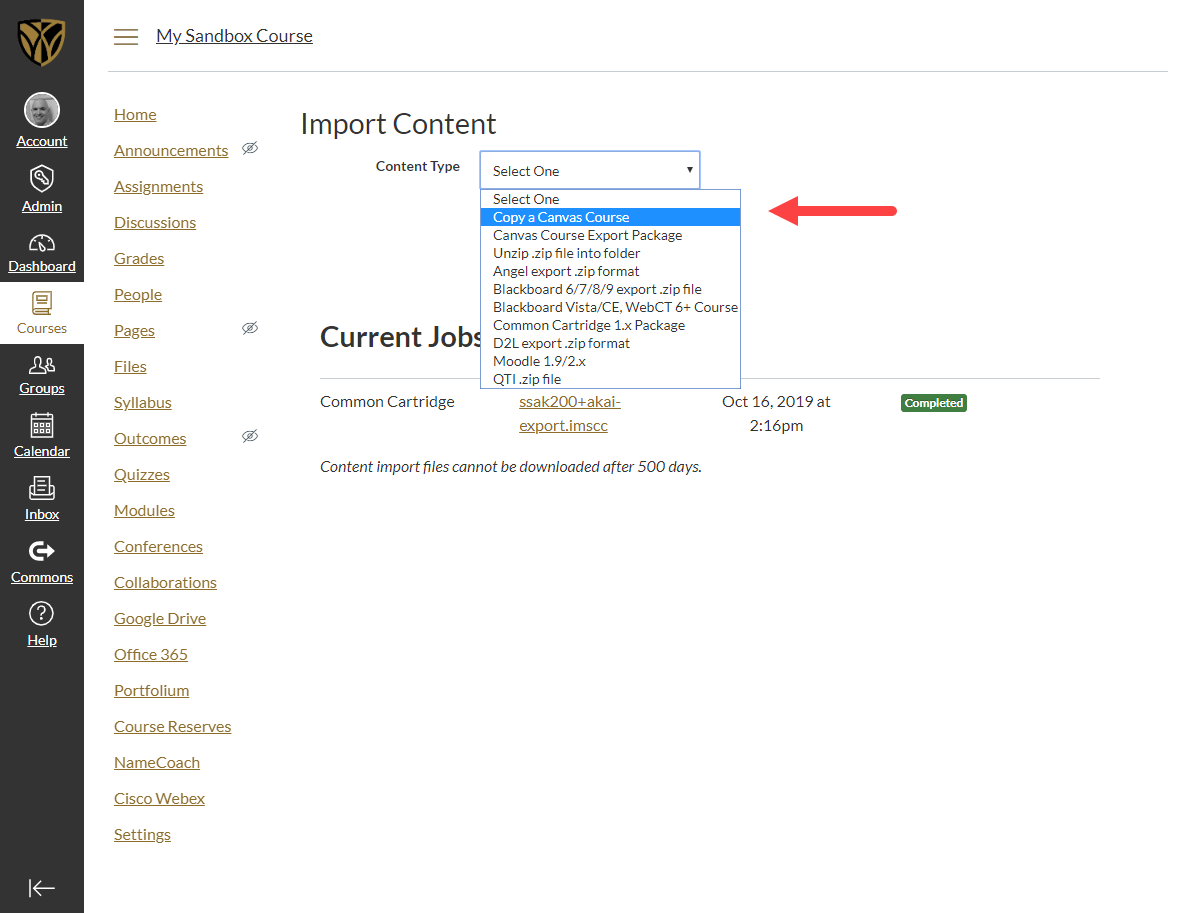The width and height of the screenshot is (1192, 913).
Task: Click the My Sandbox Course breadcrumb link
Action: (x=234, y=36)
